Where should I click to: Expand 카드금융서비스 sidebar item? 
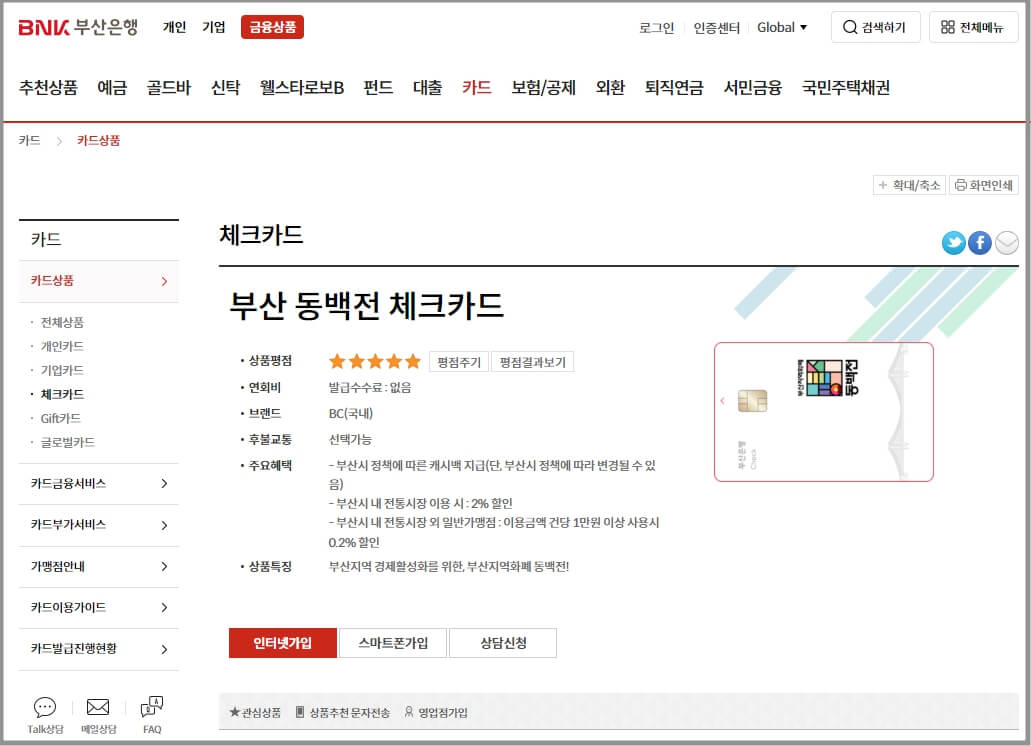(x=99, y=484)
